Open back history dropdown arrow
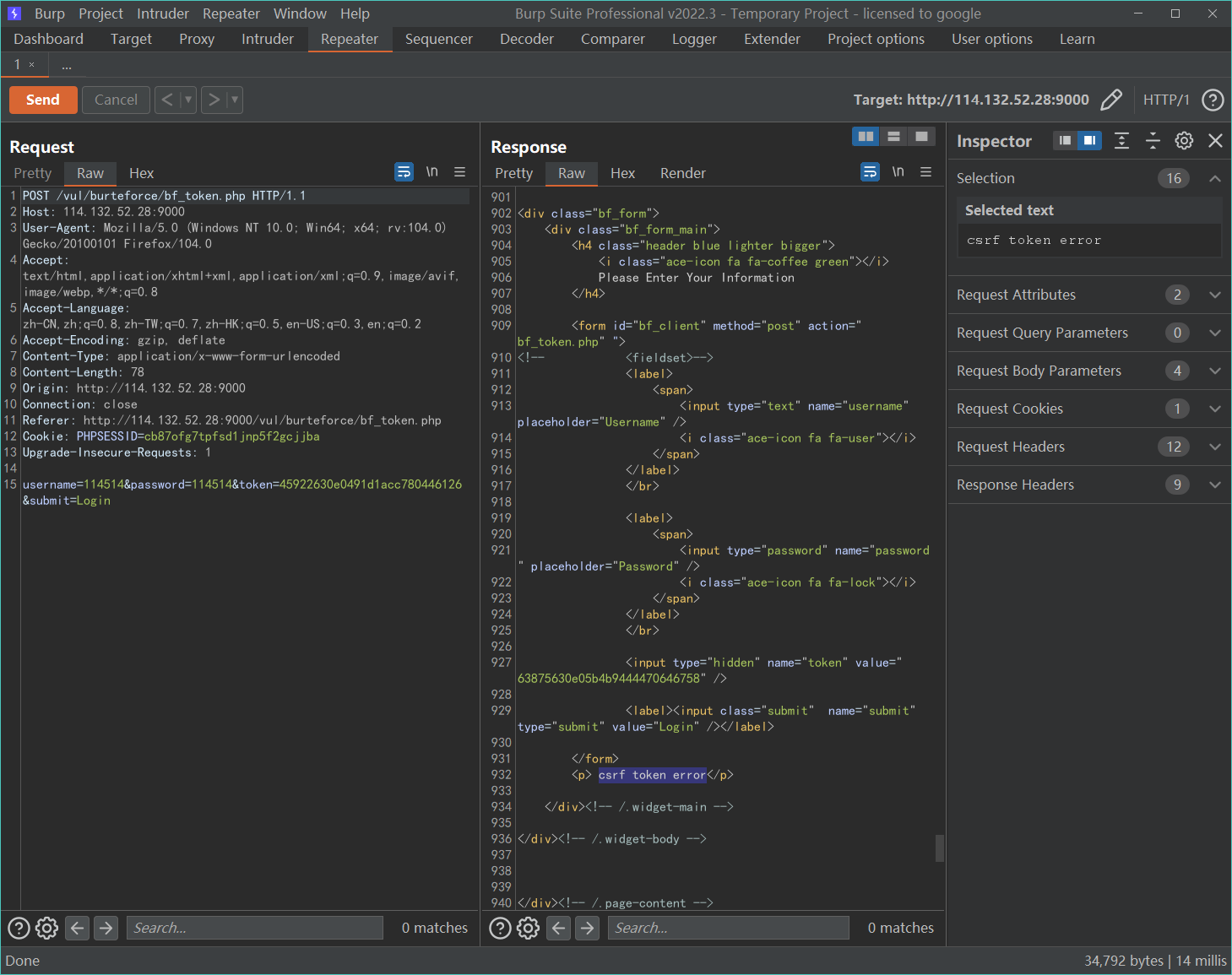Screen dimensions: 1232x975 (x=188, y=100)
